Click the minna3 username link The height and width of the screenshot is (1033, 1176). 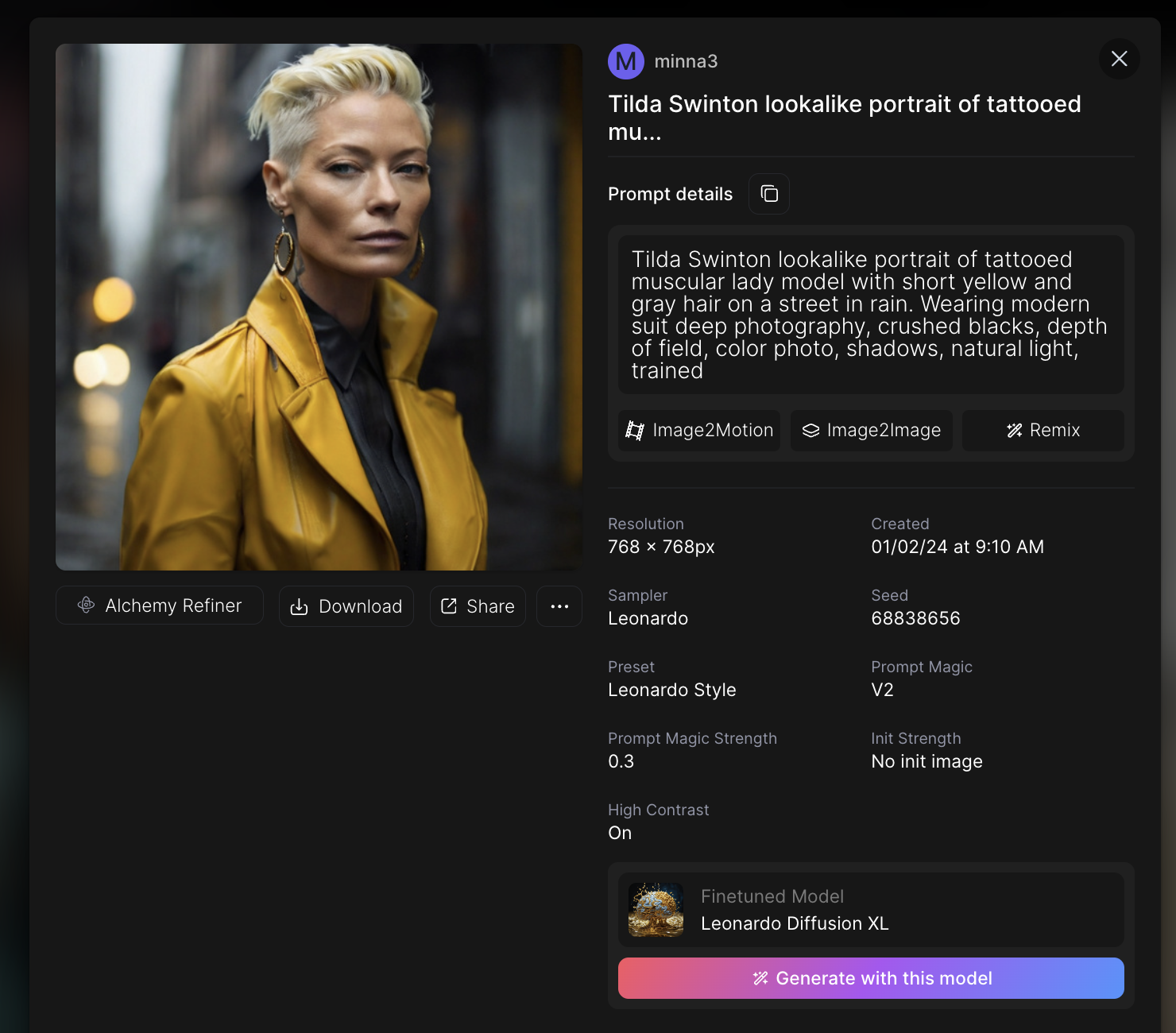(686, 61)
